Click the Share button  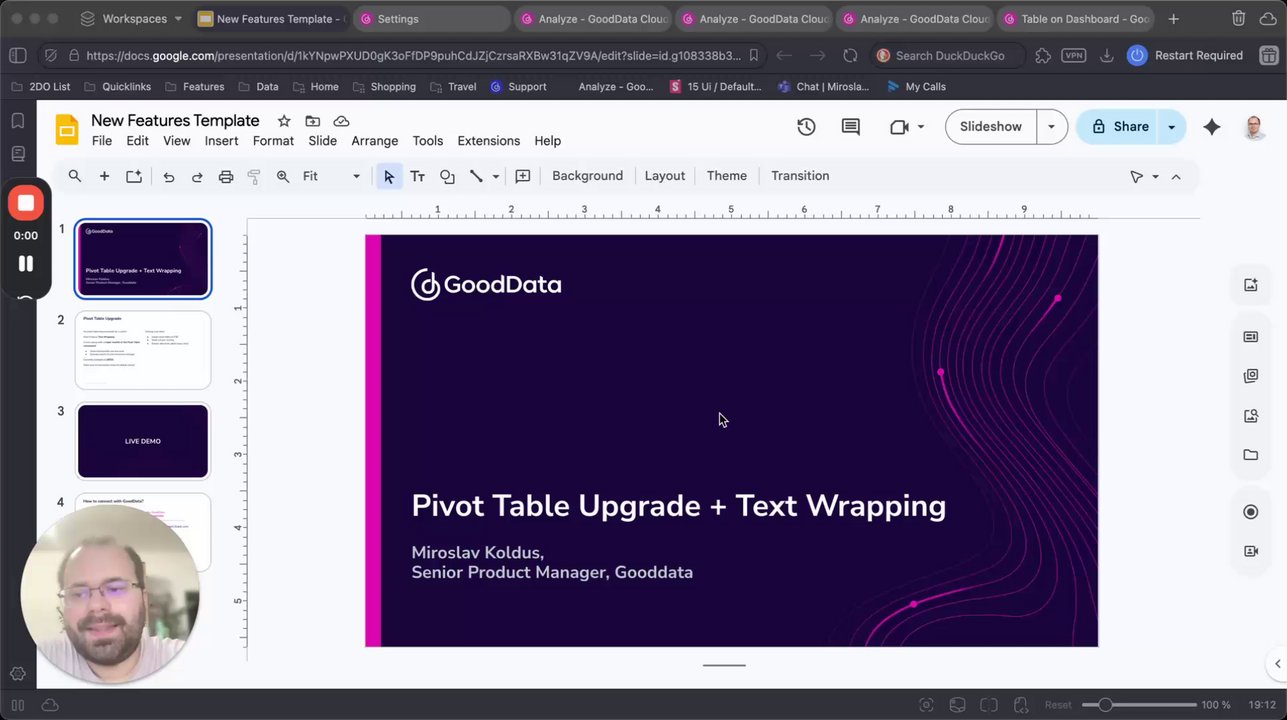[x=1119, y=127]
